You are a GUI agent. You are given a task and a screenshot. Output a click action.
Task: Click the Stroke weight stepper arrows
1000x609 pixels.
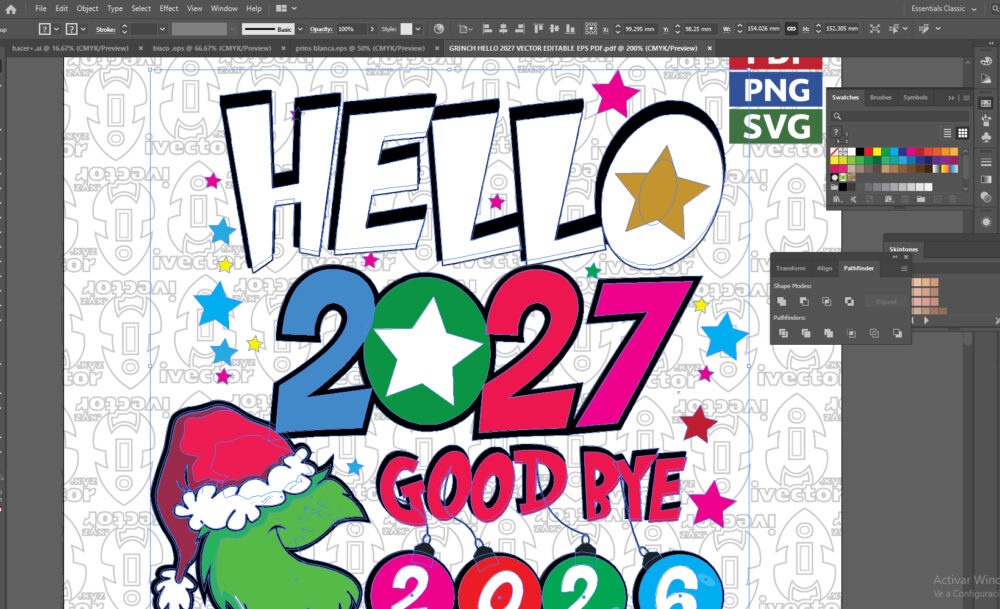tap(124, 29)
